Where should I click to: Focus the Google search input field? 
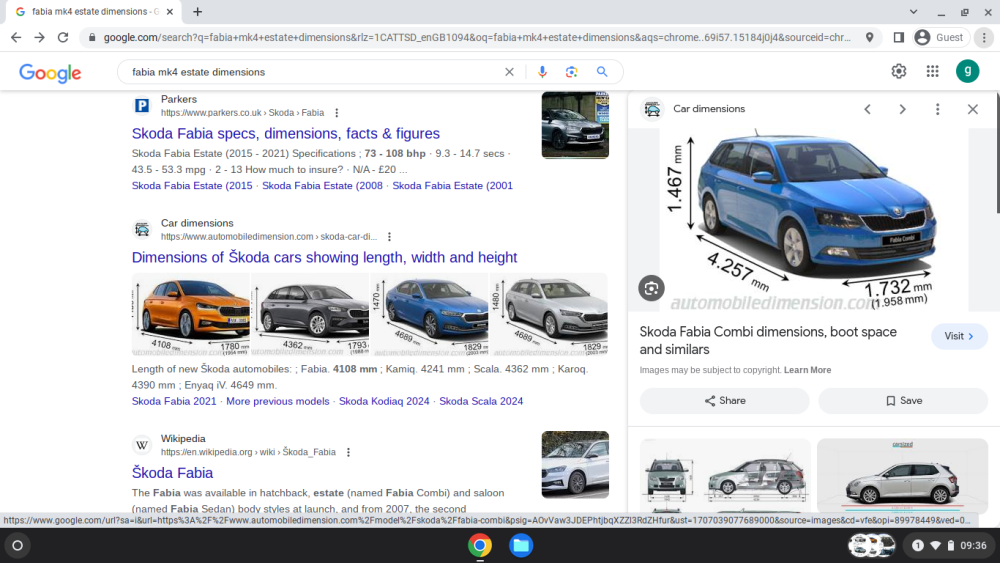(312, 72)
